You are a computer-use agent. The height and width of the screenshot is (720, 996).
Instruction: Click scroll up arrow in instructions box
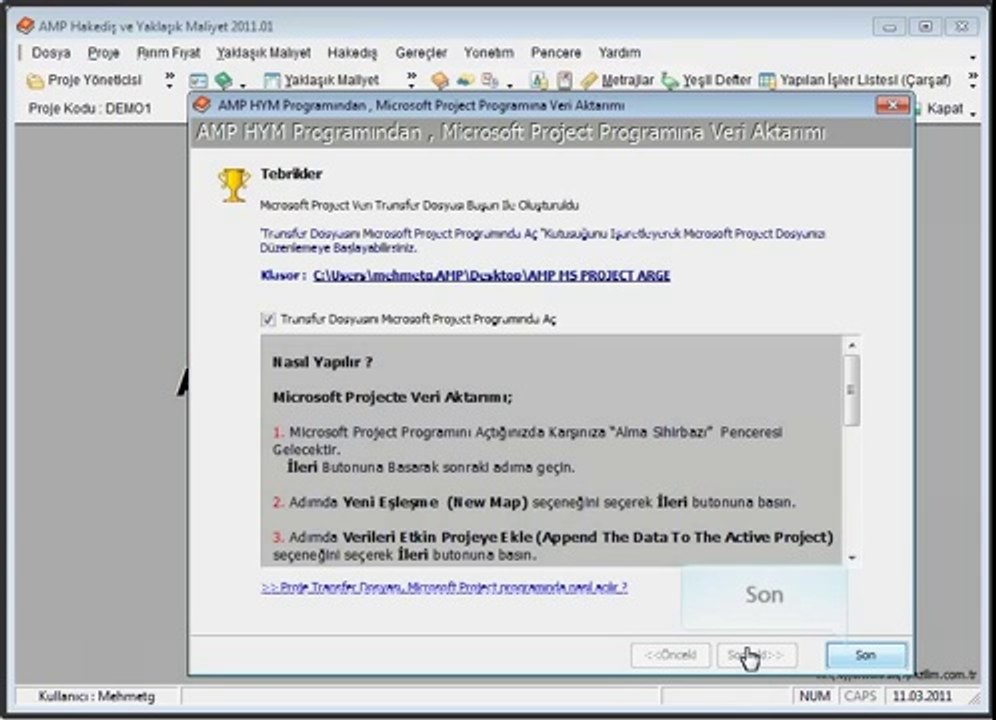click(x=852, y=345)
